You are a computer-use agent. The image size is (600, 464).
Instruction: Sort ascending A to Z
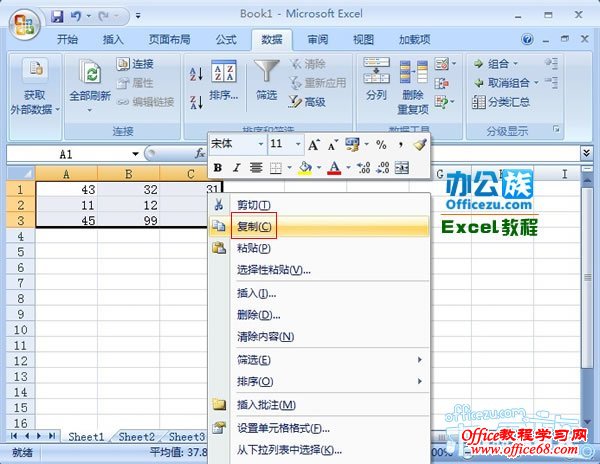[x=196, y=74]
